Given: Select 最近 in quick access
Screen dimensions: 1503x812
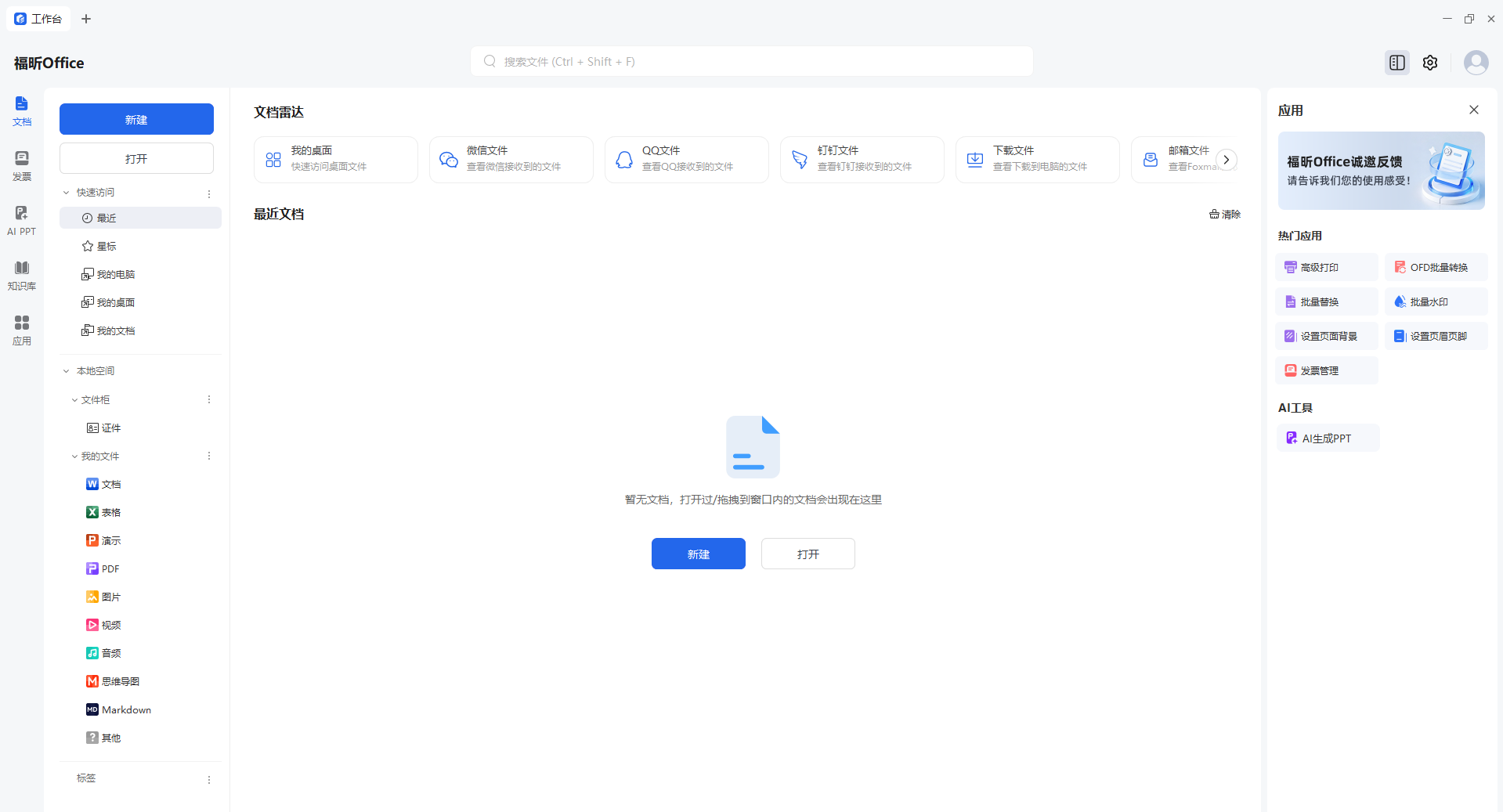Looking at the screenshot, I should click(140, 218).
